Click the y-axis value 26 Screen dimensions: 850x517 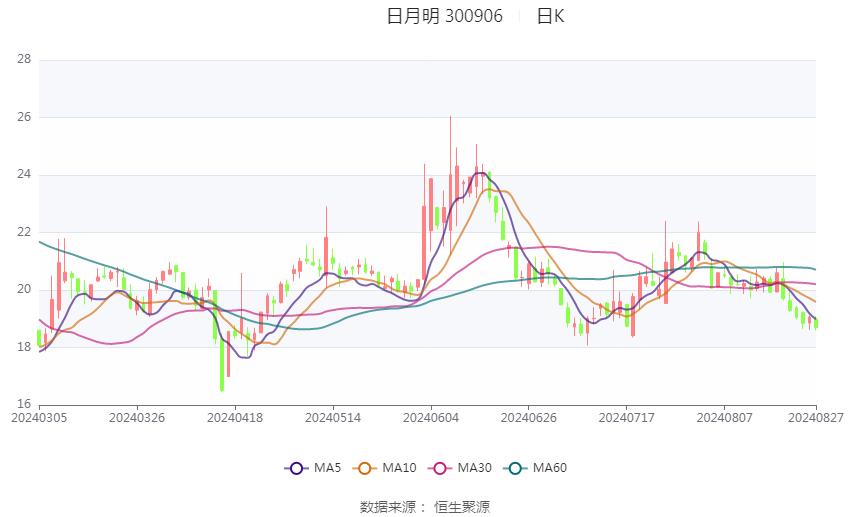[24, 117]
